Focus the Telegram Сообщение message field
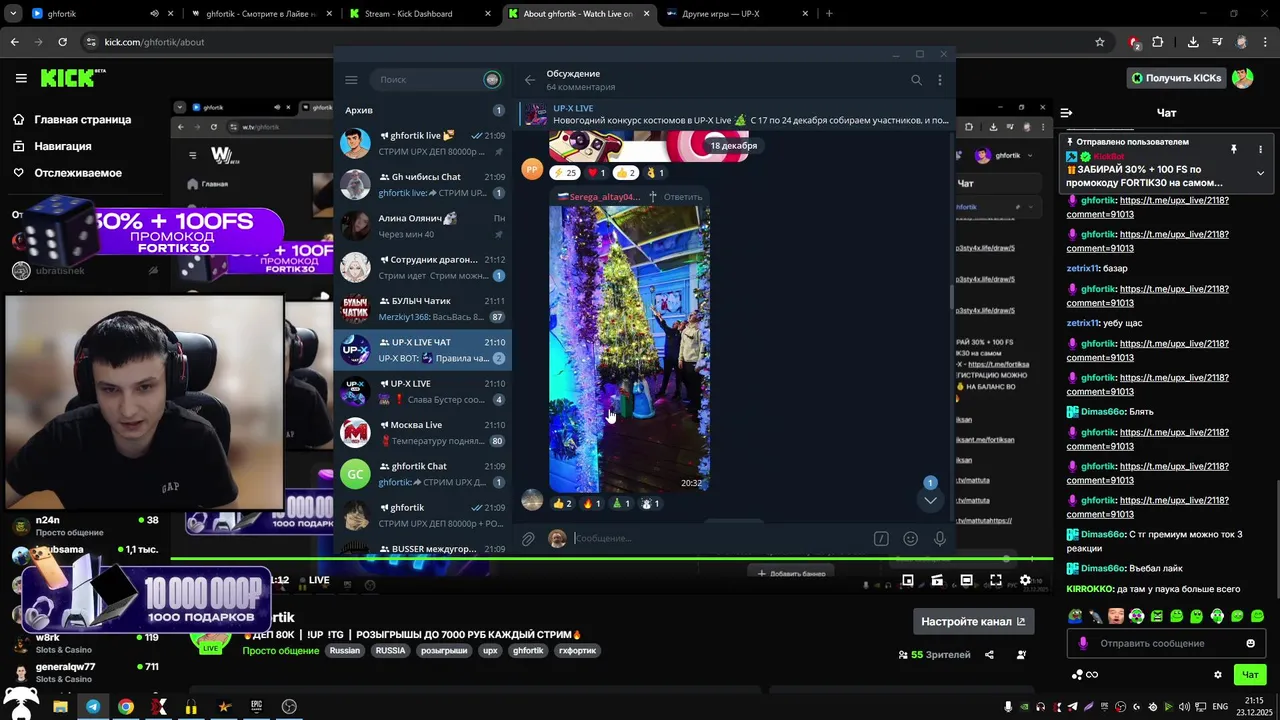 click(x=720, y=539)
